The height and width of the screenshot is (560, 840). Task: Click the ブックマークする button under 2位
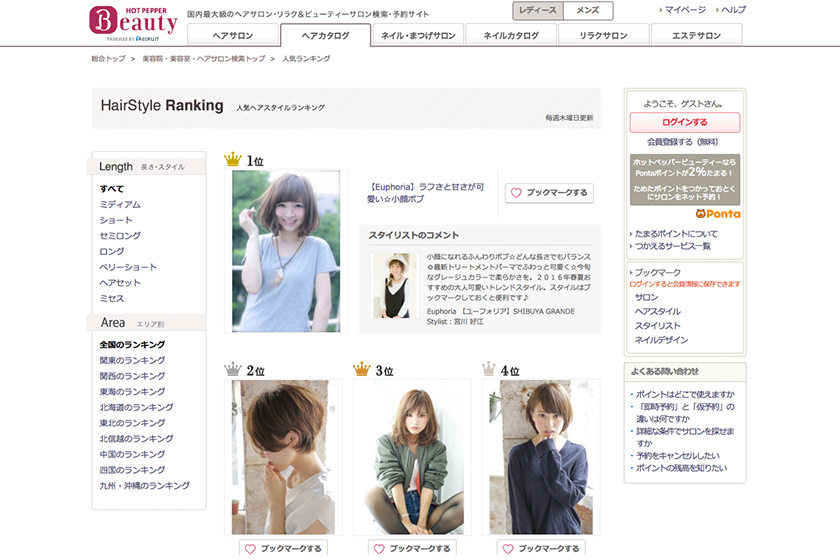[x=283, y=548]
